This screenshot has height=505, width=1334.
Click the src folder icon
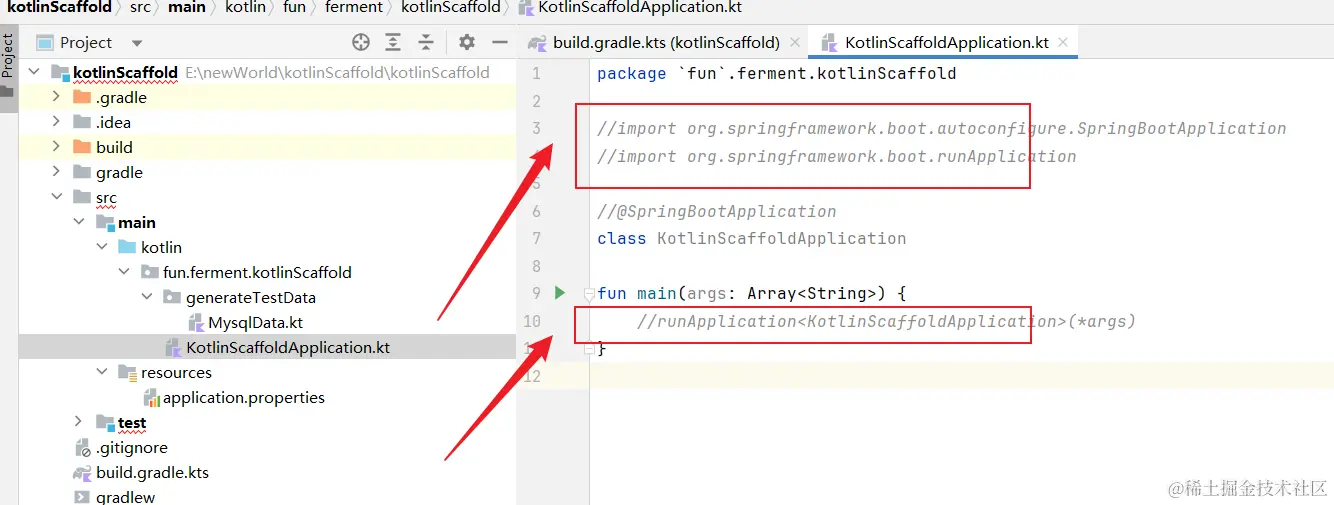[x=82, y=197]
